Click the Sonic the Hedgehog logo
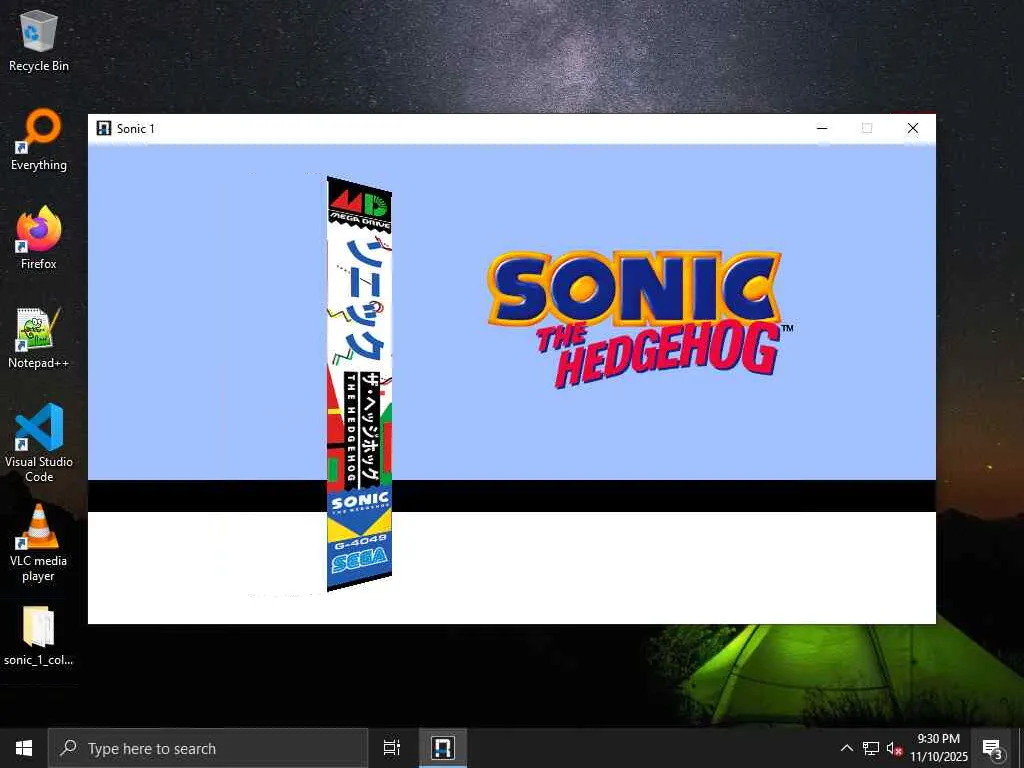Image resolution: width=1024 pixels, height=768 pixels. (640, 320)
